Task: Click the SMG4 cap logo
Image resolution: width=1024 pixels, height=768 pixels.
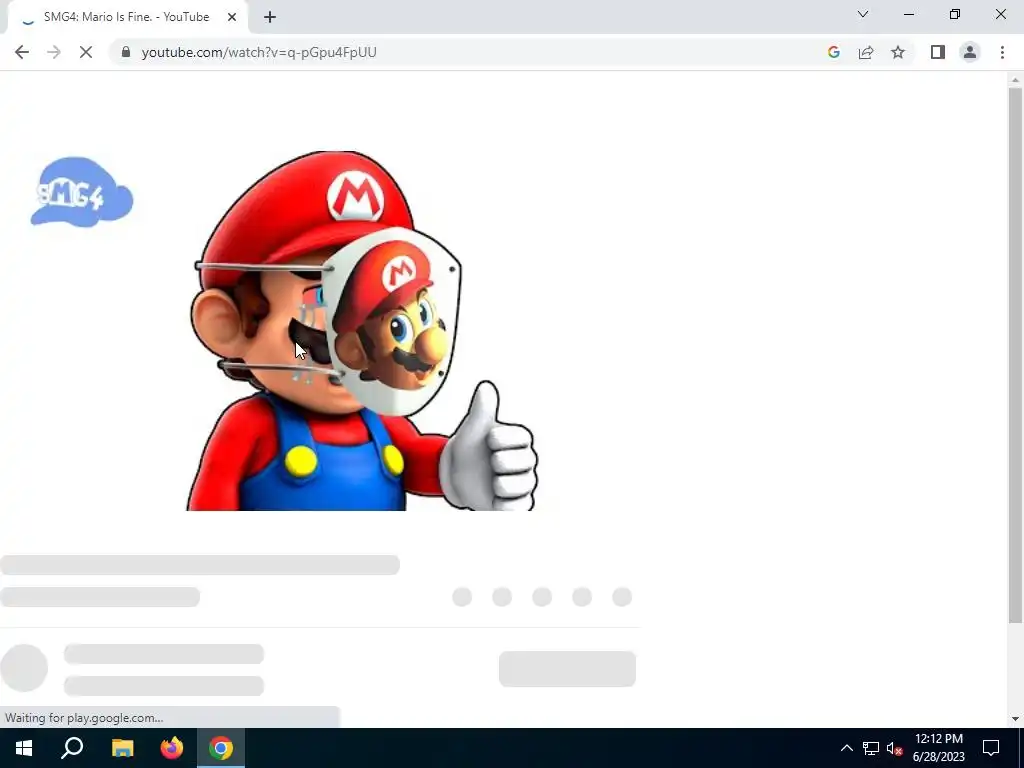Action: tap(82, 192)
